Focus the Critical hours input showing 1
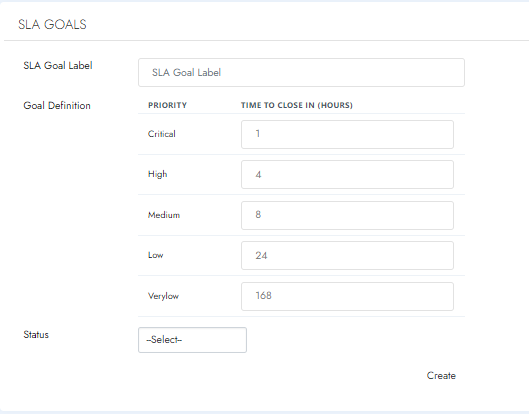Screen dimensions: 529x414 tap(347, 134)
